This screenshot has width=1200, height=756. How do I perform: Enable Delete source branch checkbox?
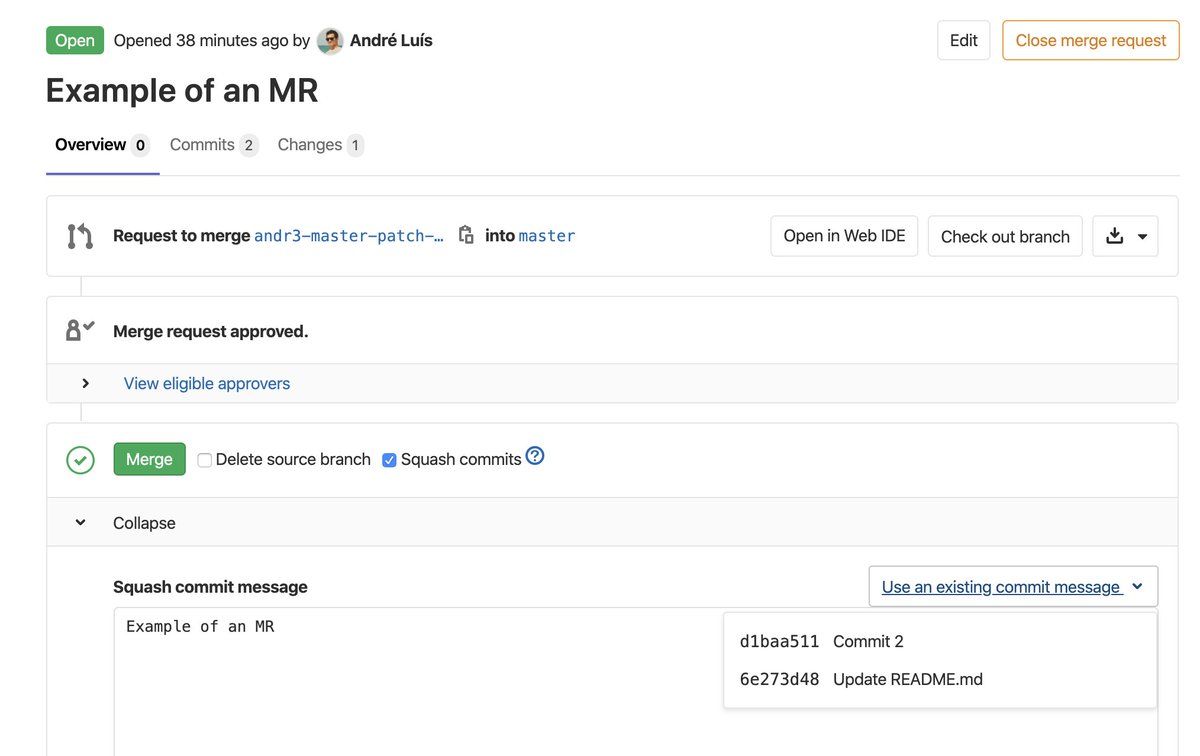coord(205,460)
